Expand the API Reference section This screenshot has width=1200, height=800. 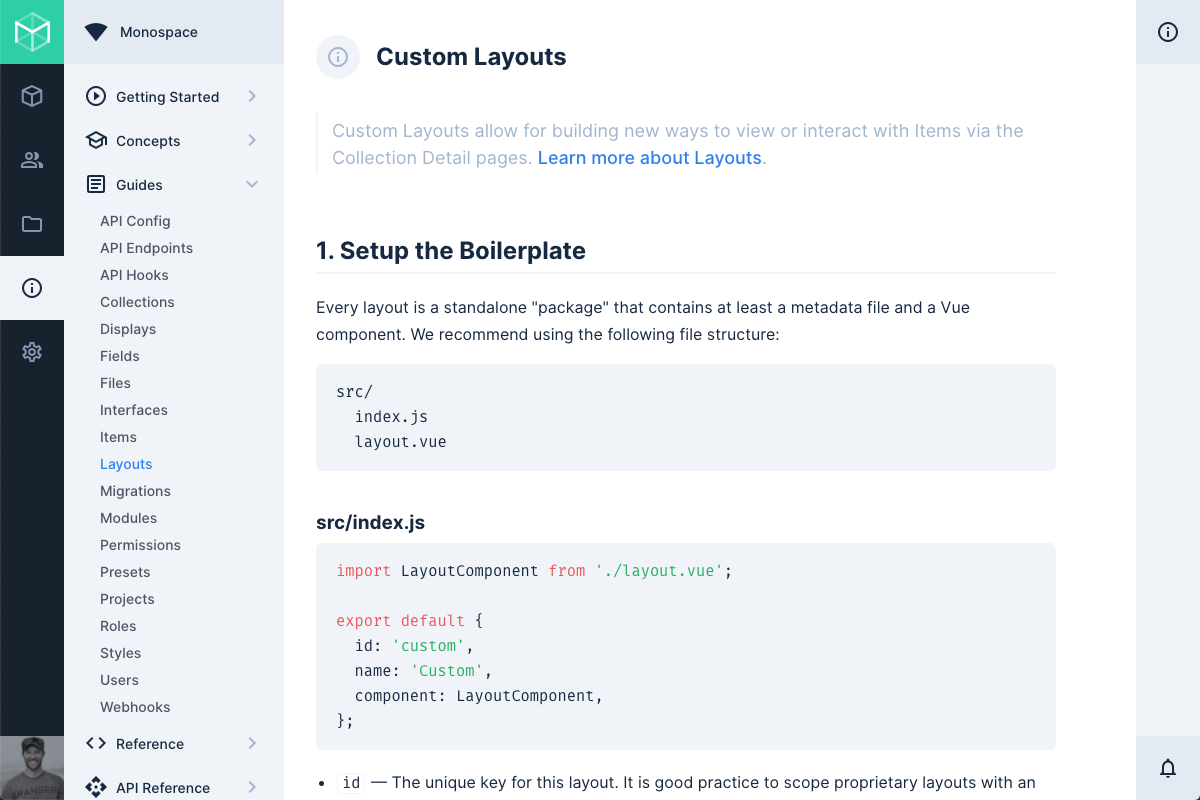(253, 787)
